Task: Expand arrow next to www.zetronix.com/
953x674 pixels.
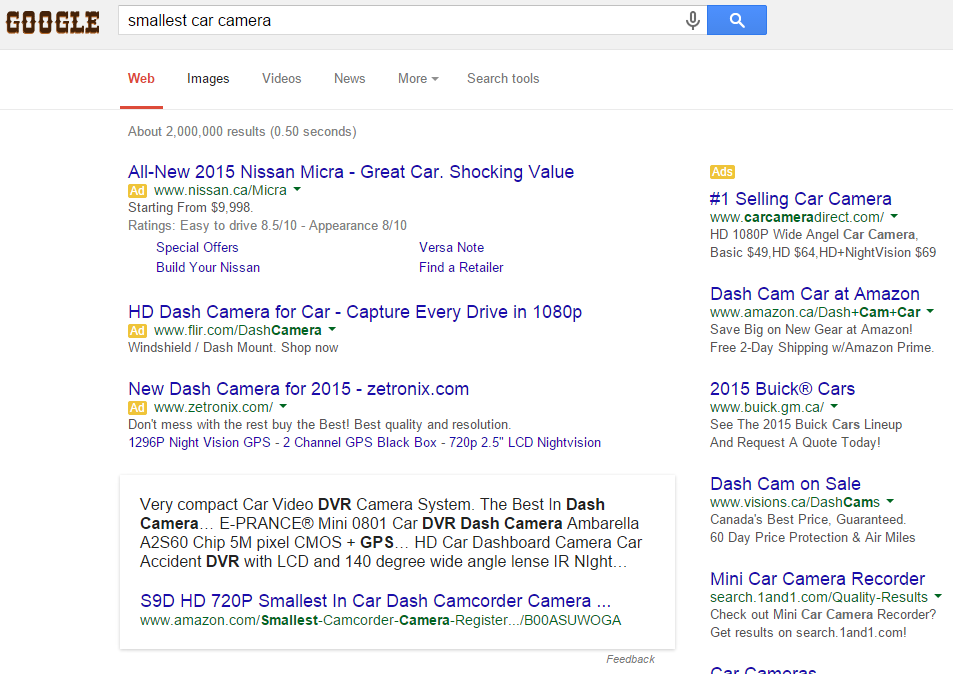Action: point(283,407)
